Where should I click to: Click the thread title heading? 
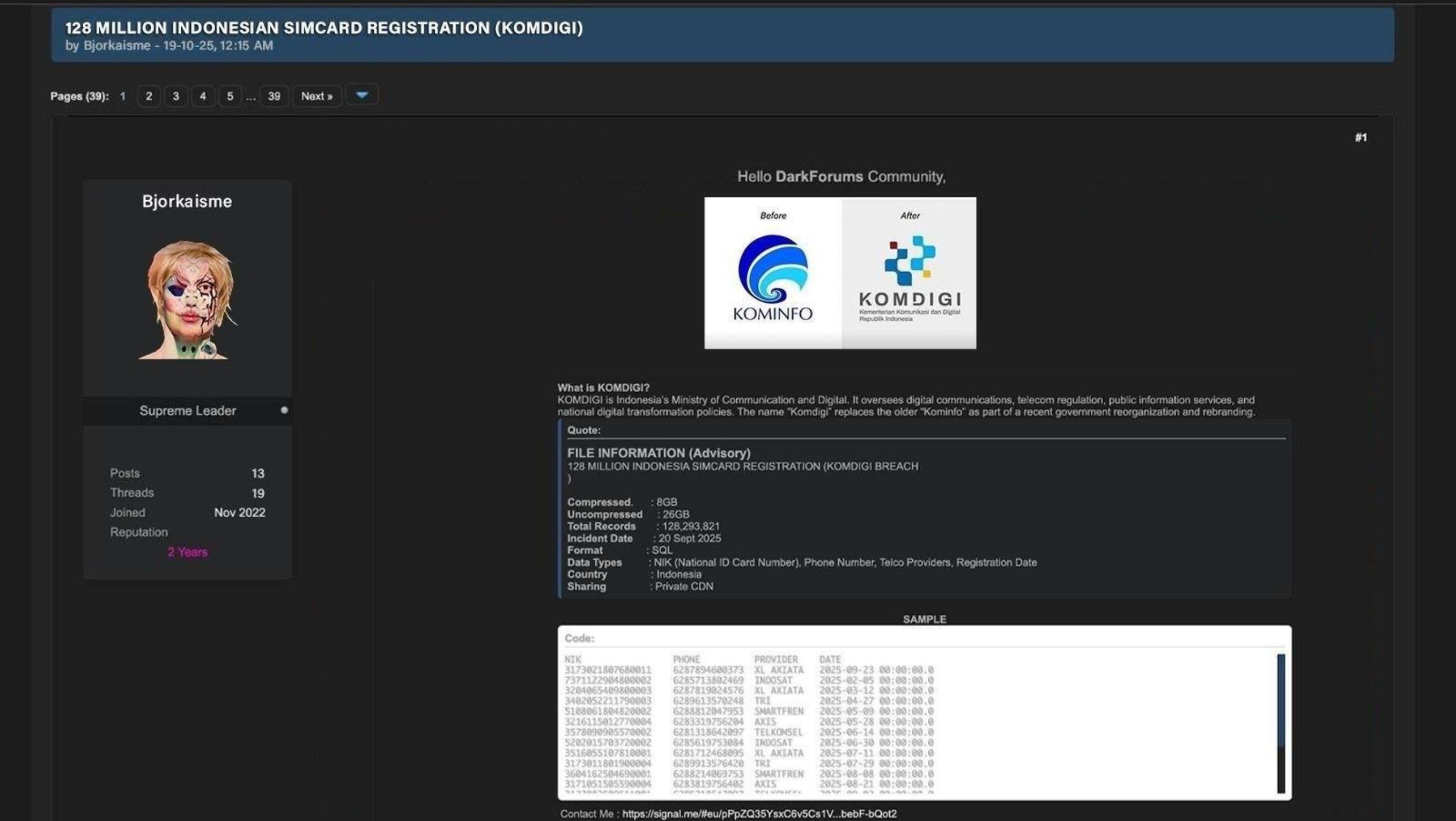tap(324, 28)
